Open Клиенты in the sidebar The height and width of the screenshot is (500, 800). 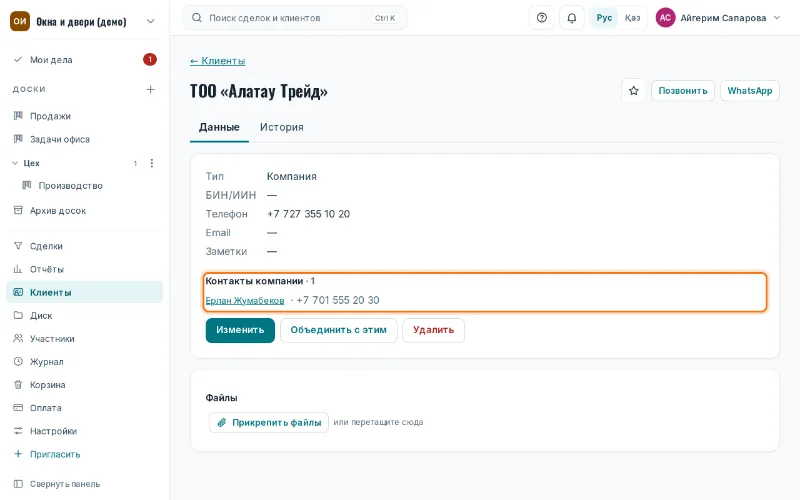(x=85, y=292)
